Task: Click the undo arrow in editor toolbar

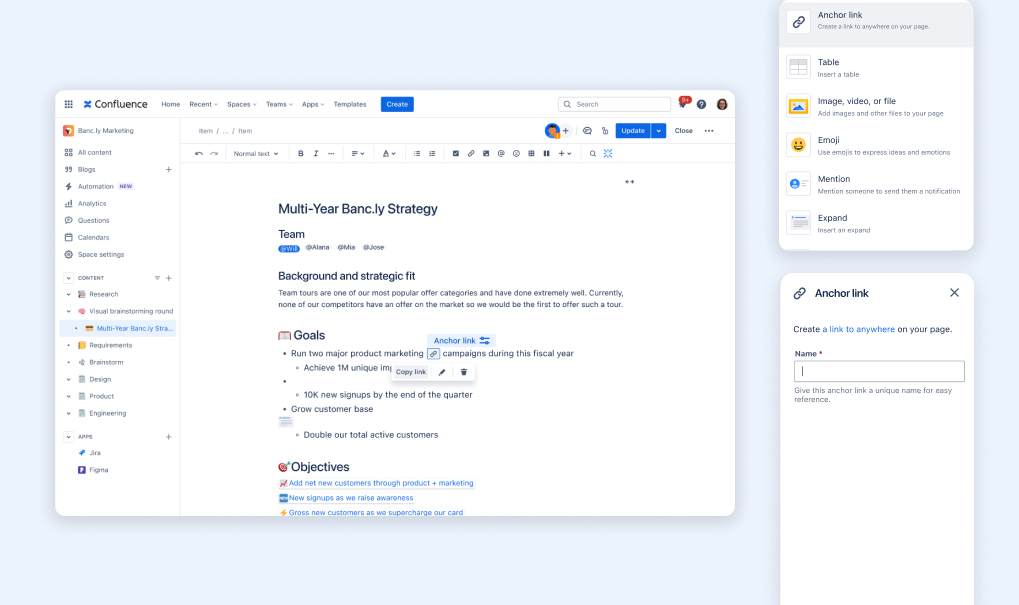Action: [x=199, y=153]
